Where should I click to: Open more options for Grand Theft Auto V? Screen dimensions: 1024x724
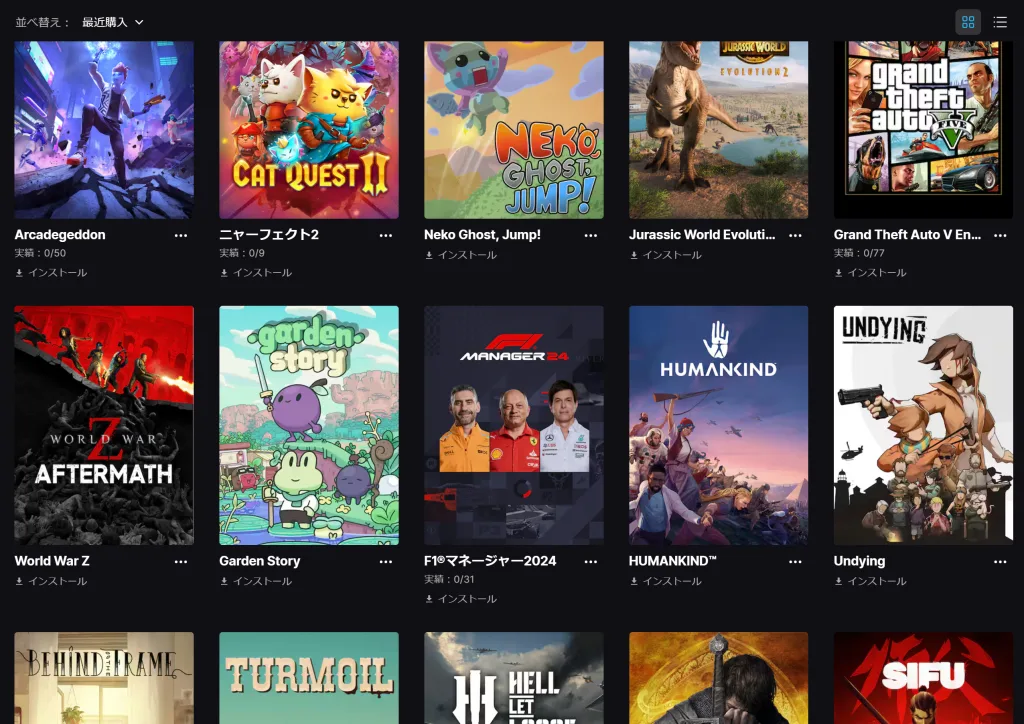pyautogui.click(x=1000, y=235)
